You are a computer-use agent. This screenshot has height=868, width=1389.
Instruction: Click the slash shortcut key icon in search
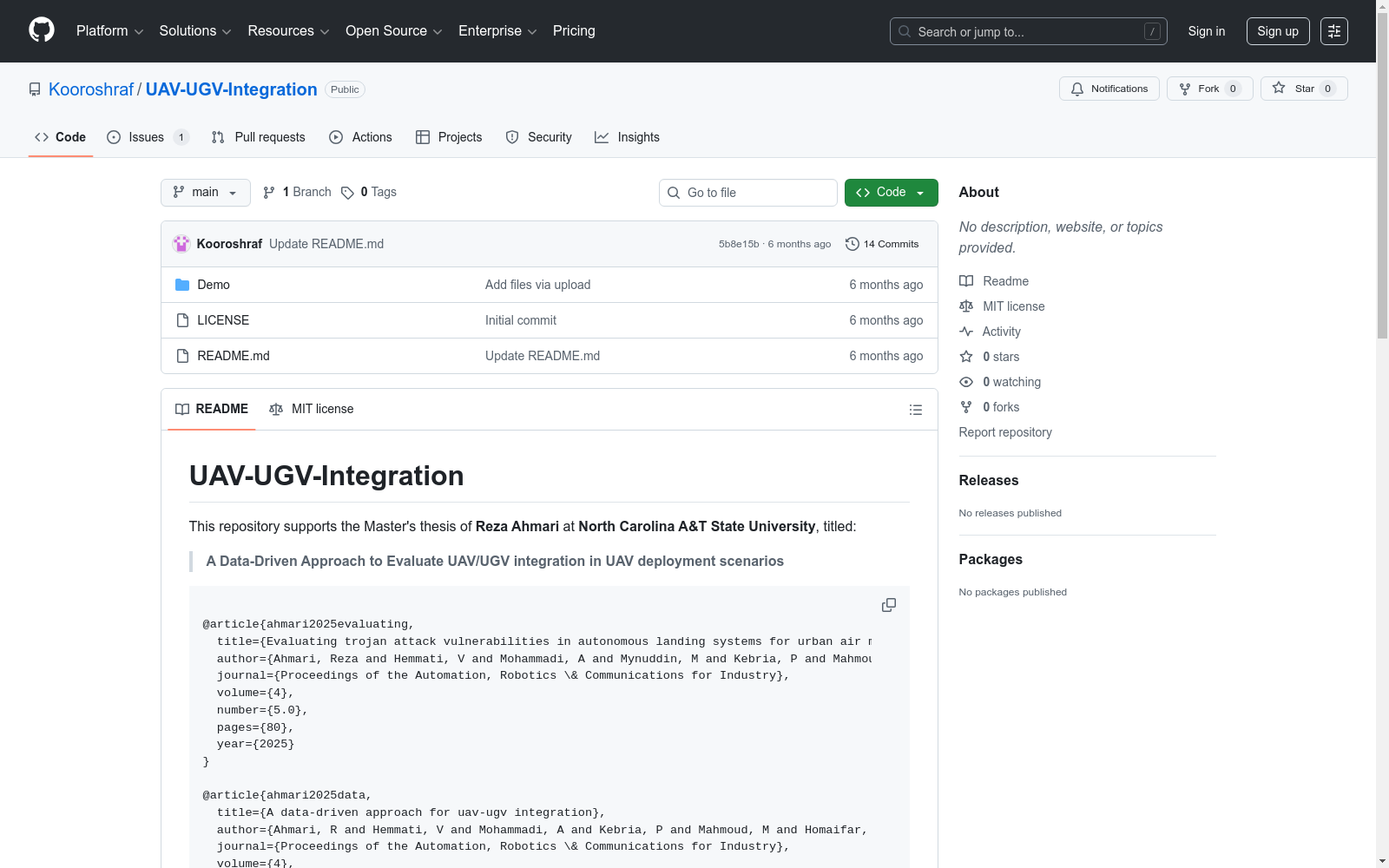(1152, 31)
